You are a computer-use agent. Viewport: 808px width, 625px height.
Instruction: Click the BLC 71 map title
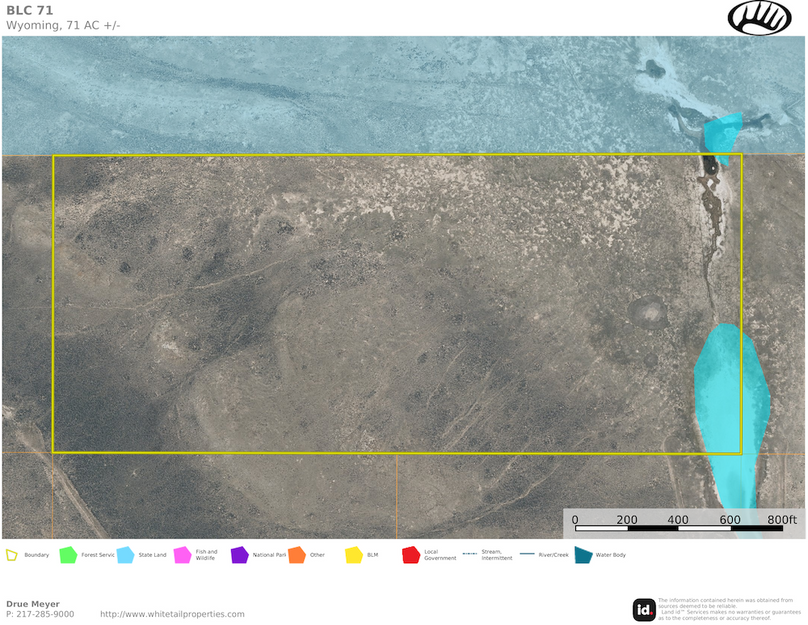(30, 10)
